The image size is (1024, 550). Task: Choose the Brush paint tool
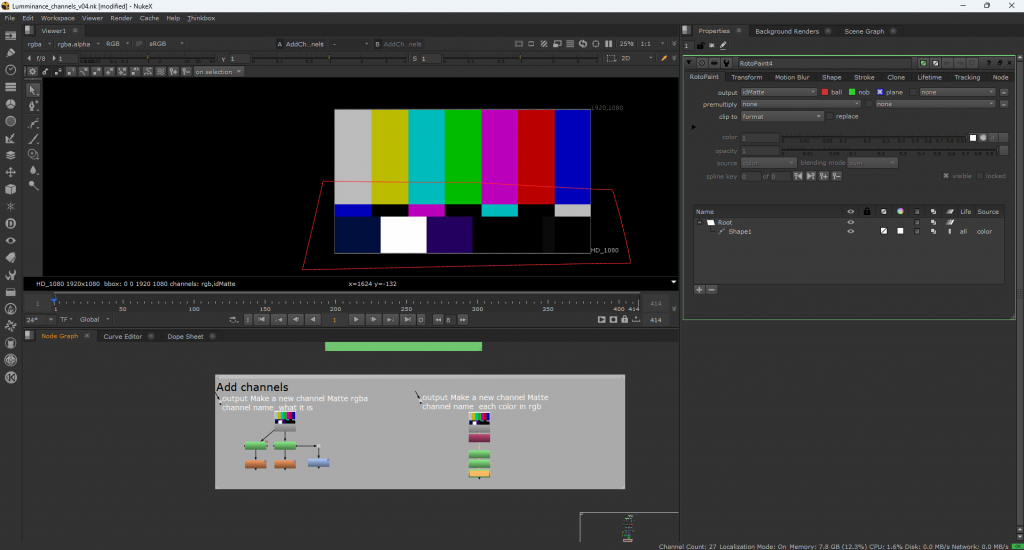(33, 139)
